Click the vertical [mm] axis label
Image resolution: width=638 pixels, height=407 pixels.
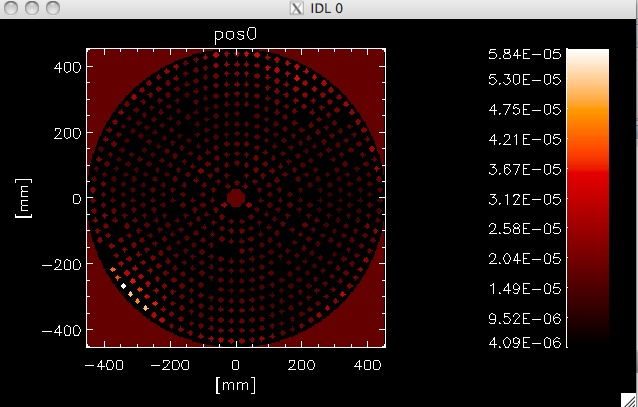[x=23, y=198]
